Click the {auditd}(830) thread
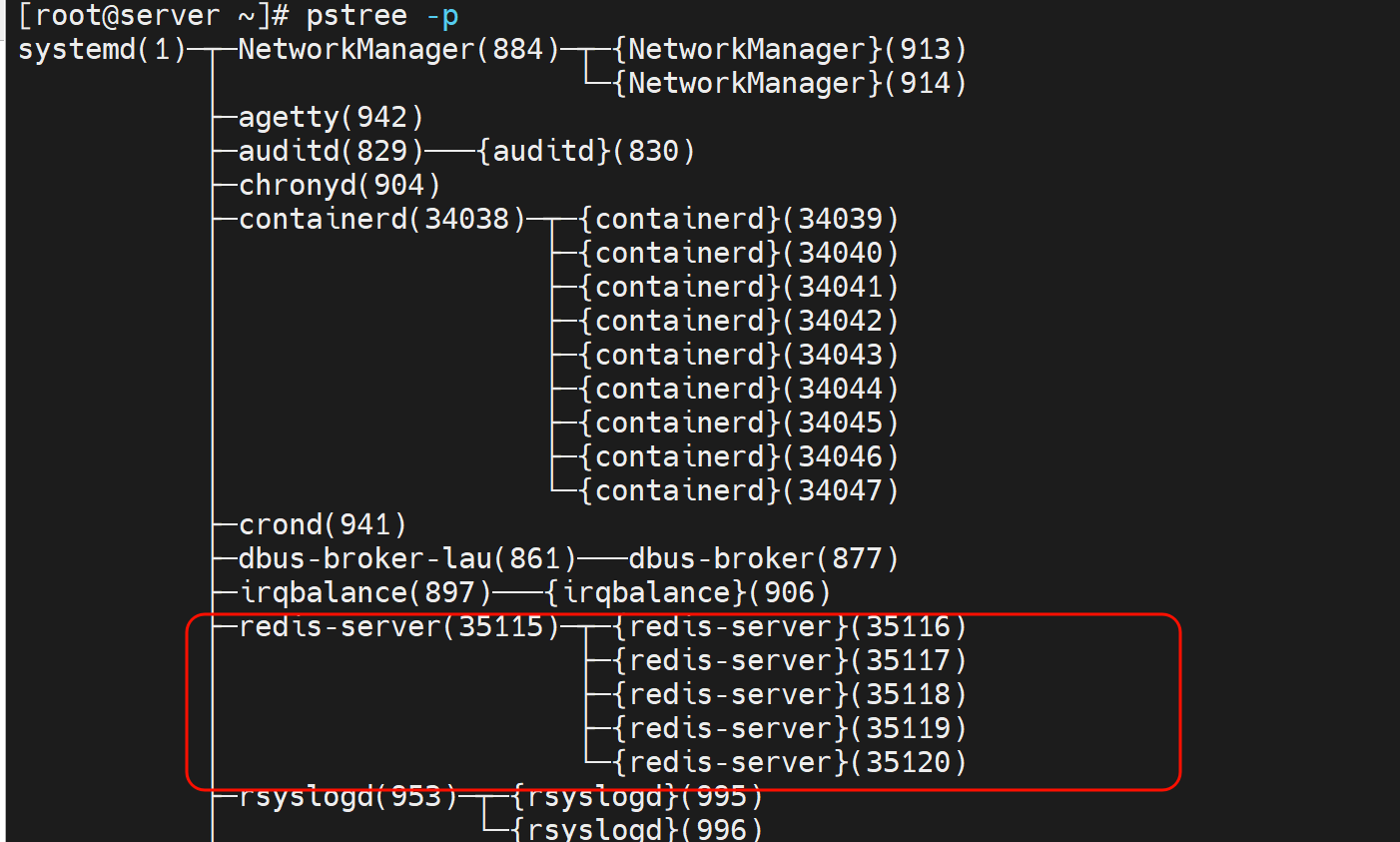 click(586, 152)
